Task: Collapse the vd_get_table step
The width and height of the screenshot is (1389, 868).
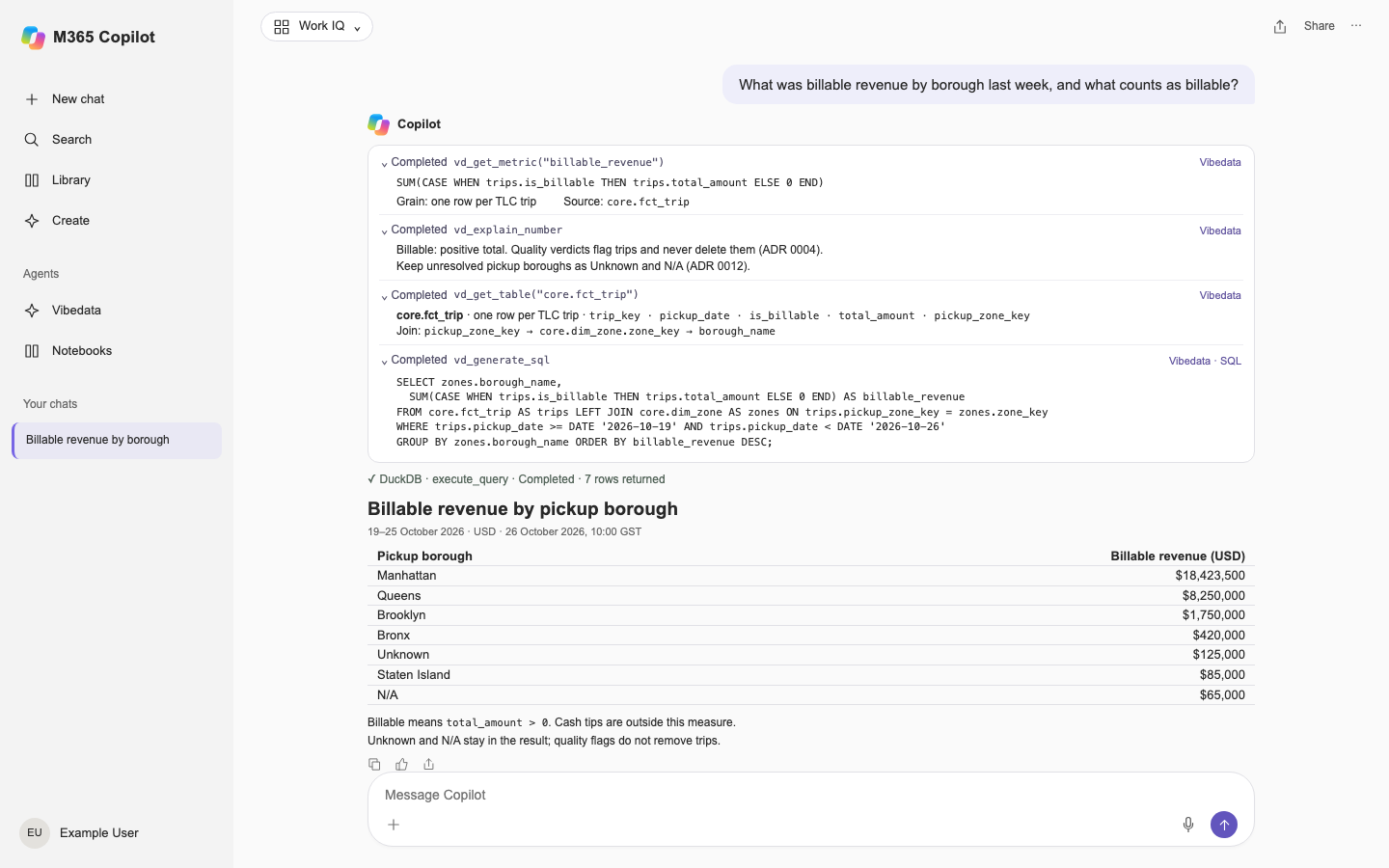Action: point(384,296)
